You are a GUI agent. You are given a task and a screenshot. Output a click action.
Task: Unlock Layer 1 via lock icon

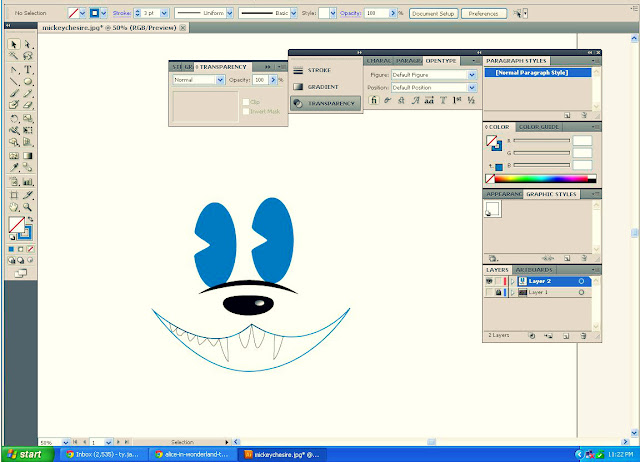coord(498,292)
